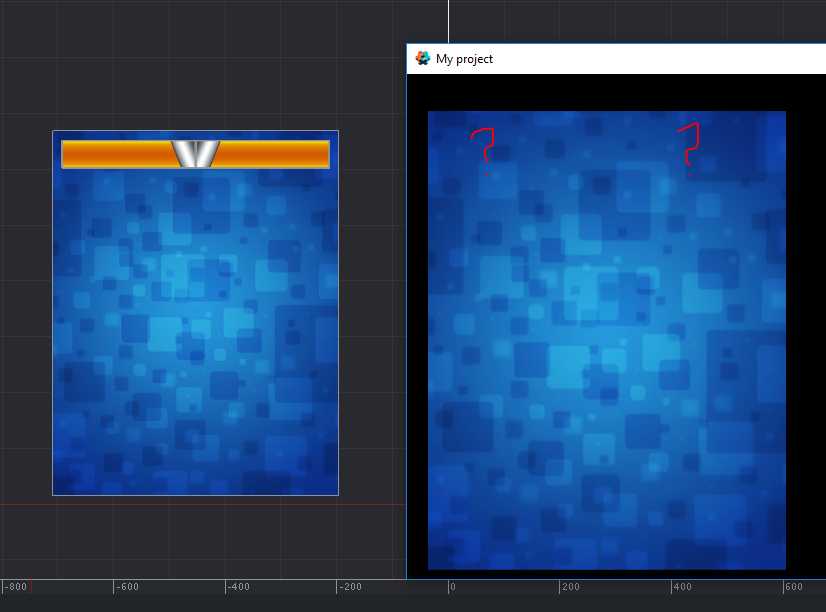Click the blue game view in My project window
This screenshot has width=826, height=612.
(606, 340)
